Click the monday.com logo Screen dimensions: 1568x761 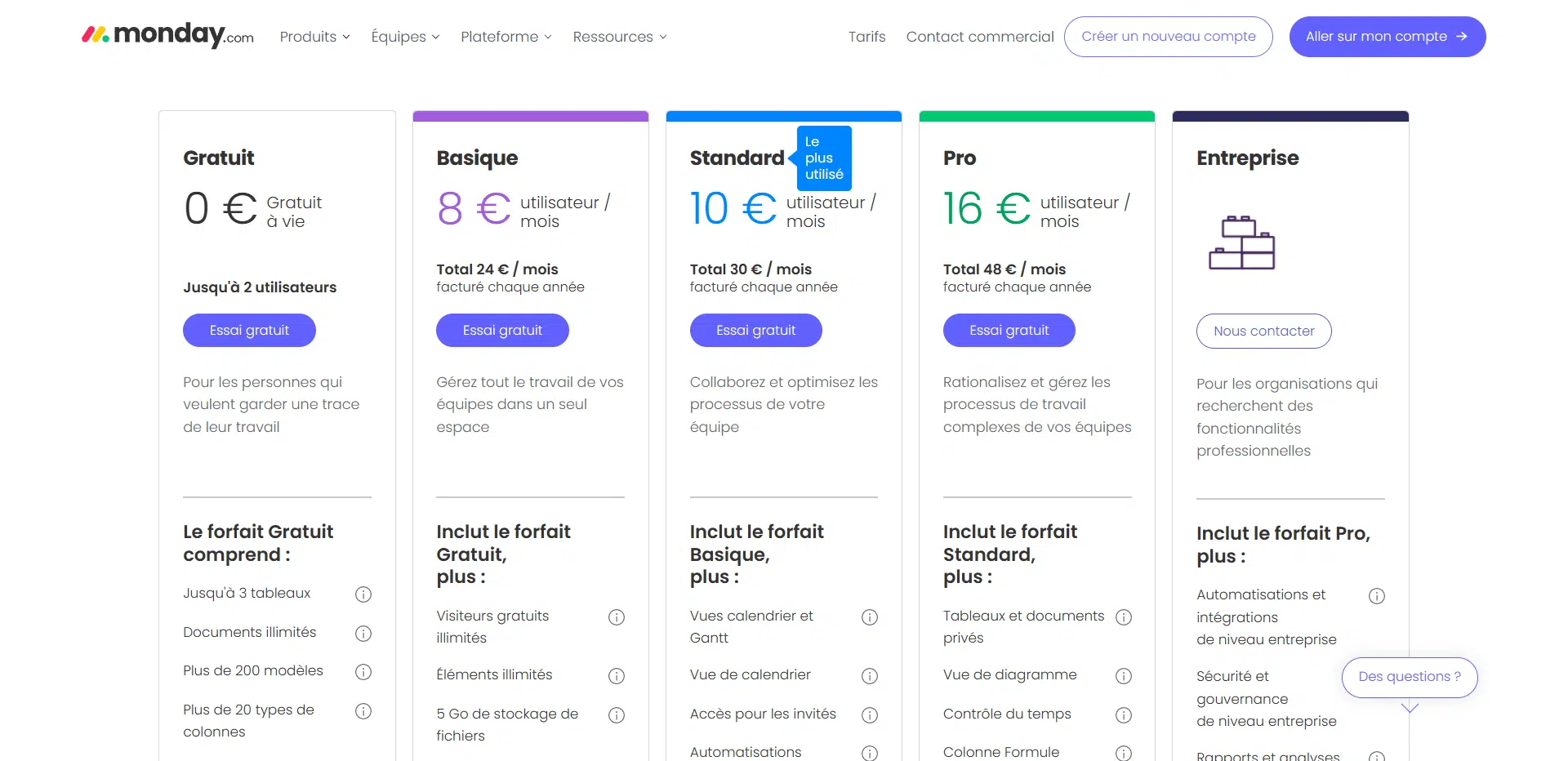[x=168, y=35]
